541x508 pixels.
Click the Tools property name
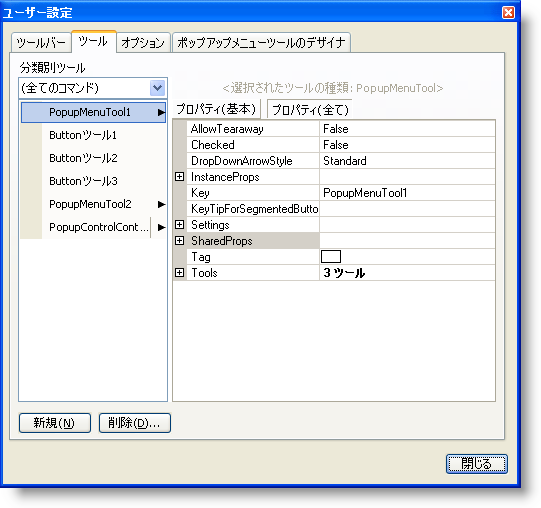tap(204, 273)
